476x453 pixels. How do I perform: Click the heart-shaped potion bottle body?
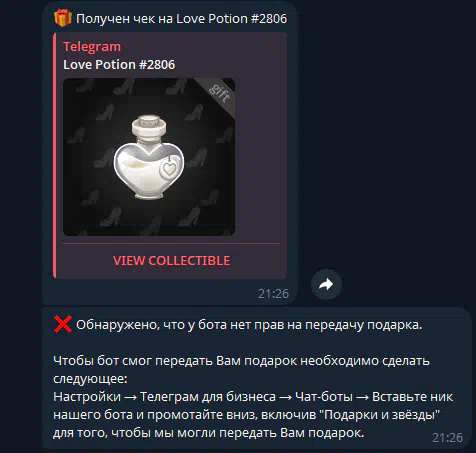click(149, 171)
